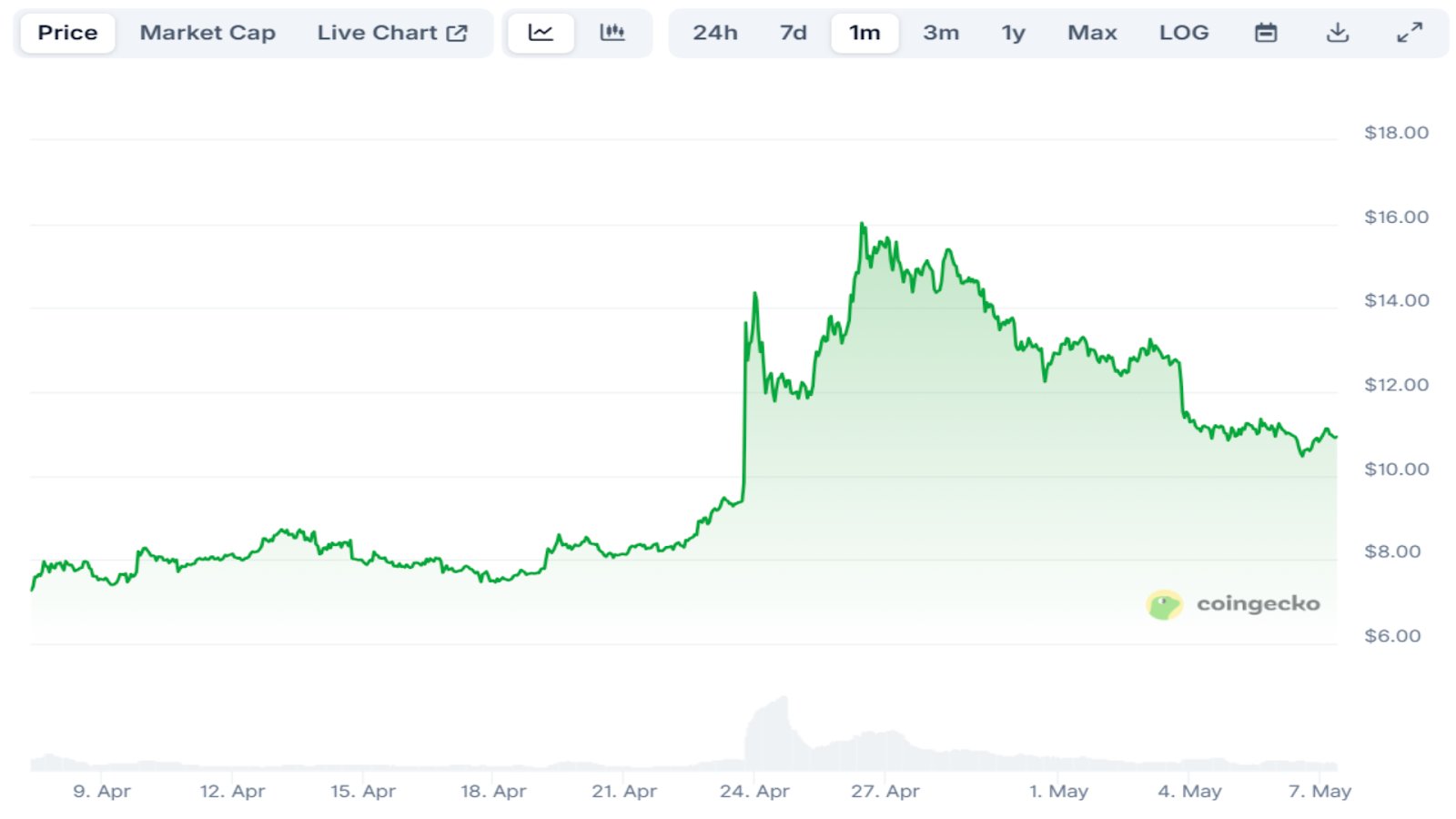Activate the 1m period button
This screenshot has height=819, width=1456.
pyautogui.click(x=864, y=32)
